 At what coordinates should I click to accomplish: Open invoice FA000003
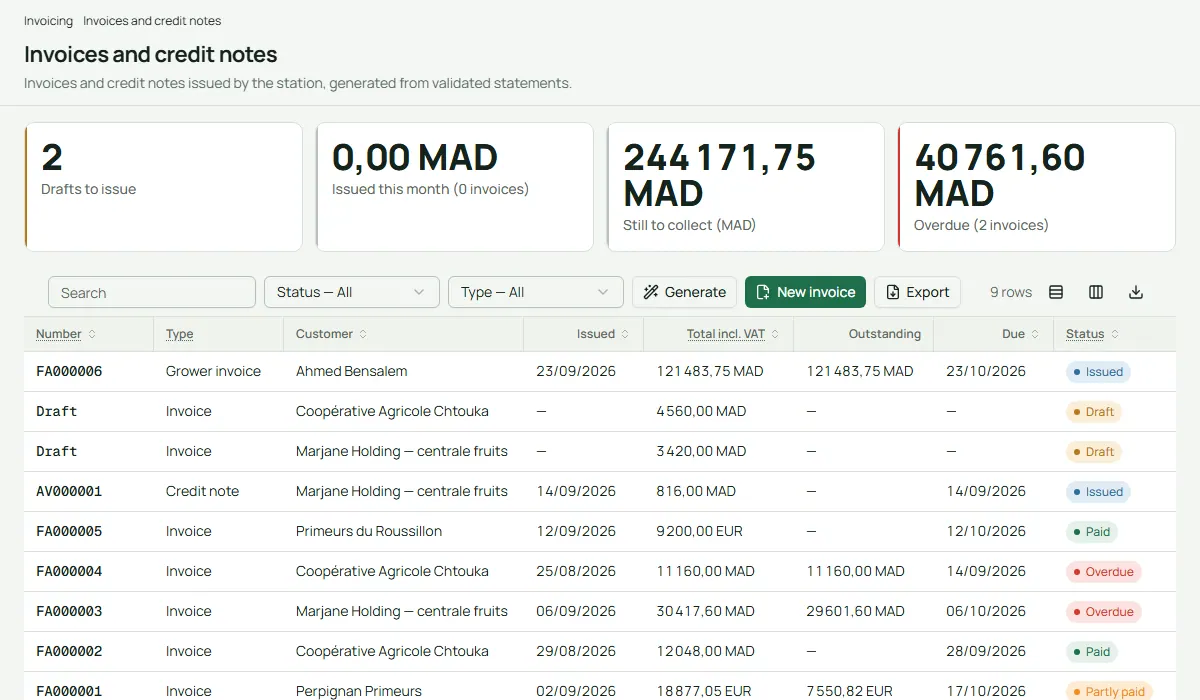(x=69, y=611)
